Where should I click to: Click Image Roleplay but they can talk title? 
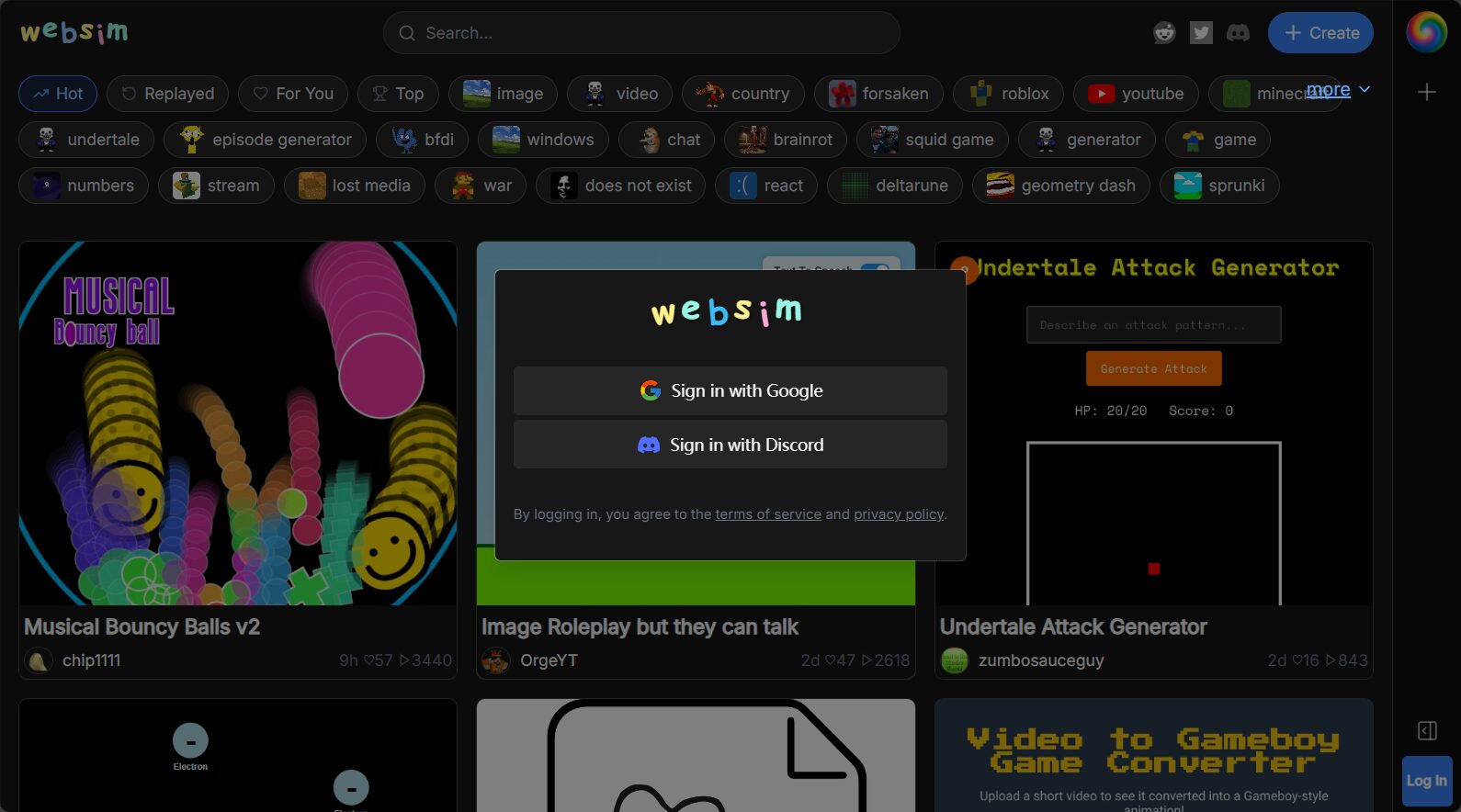click(640, 627)
